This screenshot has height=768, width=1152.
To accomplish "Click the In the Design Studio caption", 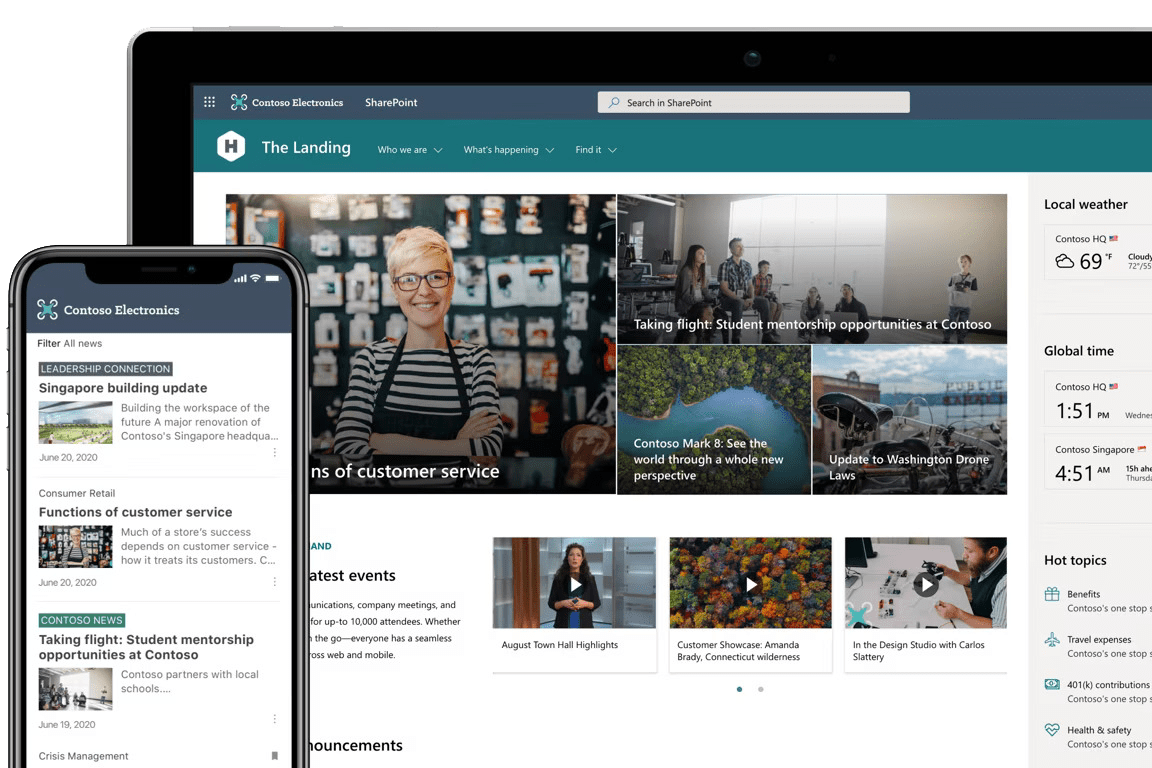I will click(918, 650).
